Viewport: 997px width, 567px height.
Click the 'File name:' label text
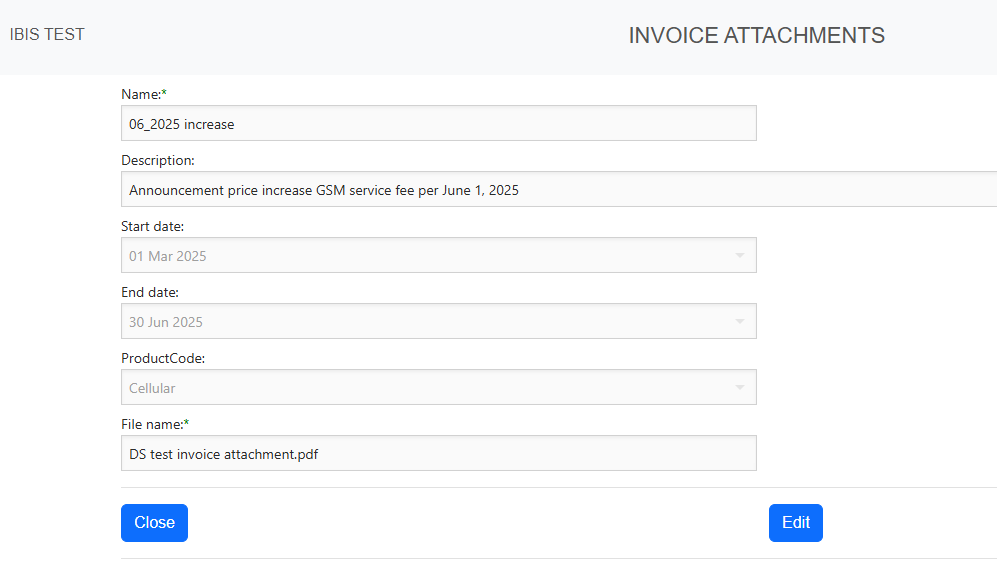[x=151, y=425]
